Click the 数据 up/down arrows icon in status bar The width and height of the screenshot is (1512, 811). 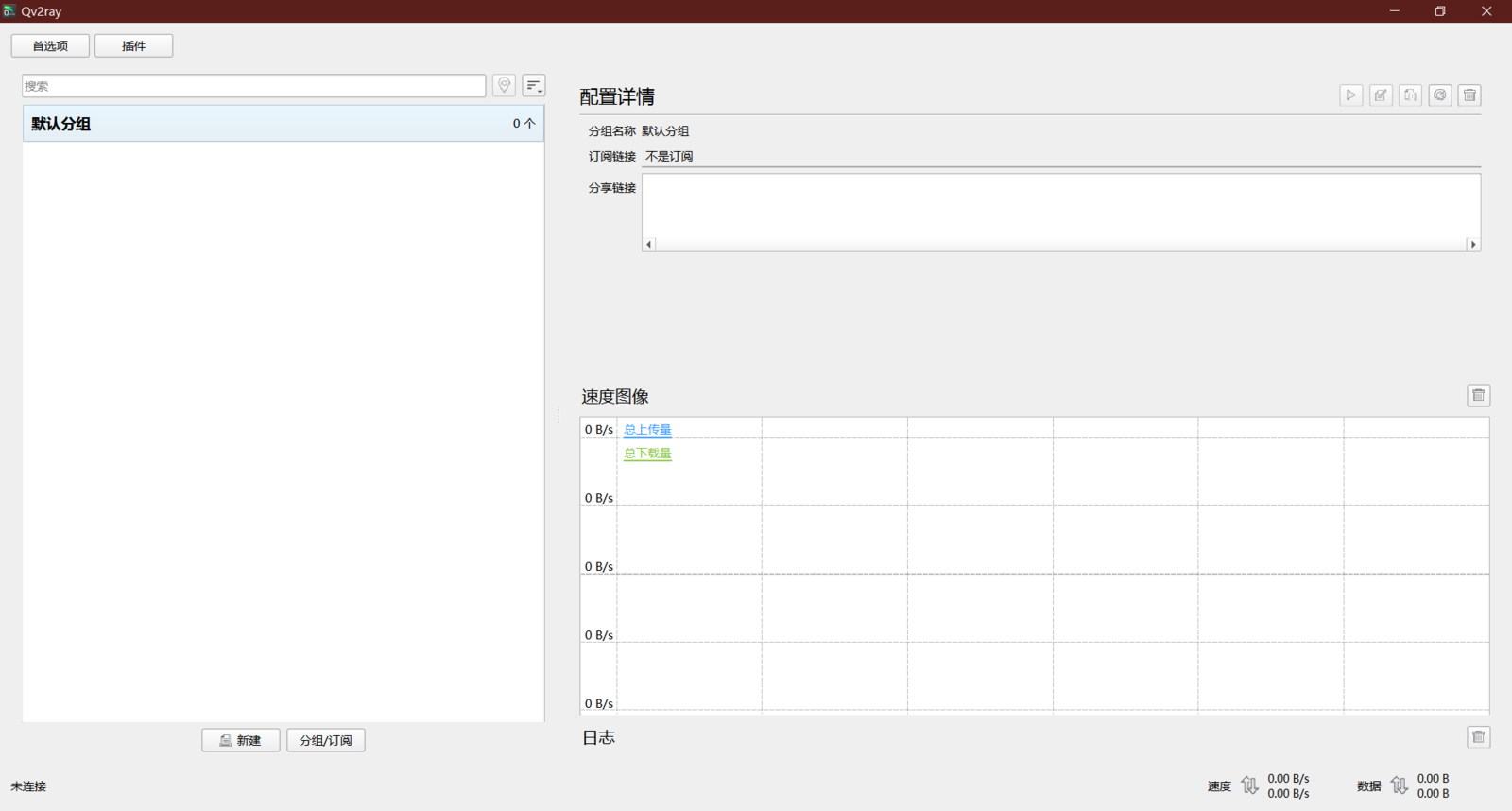[x=1400, y=785]
